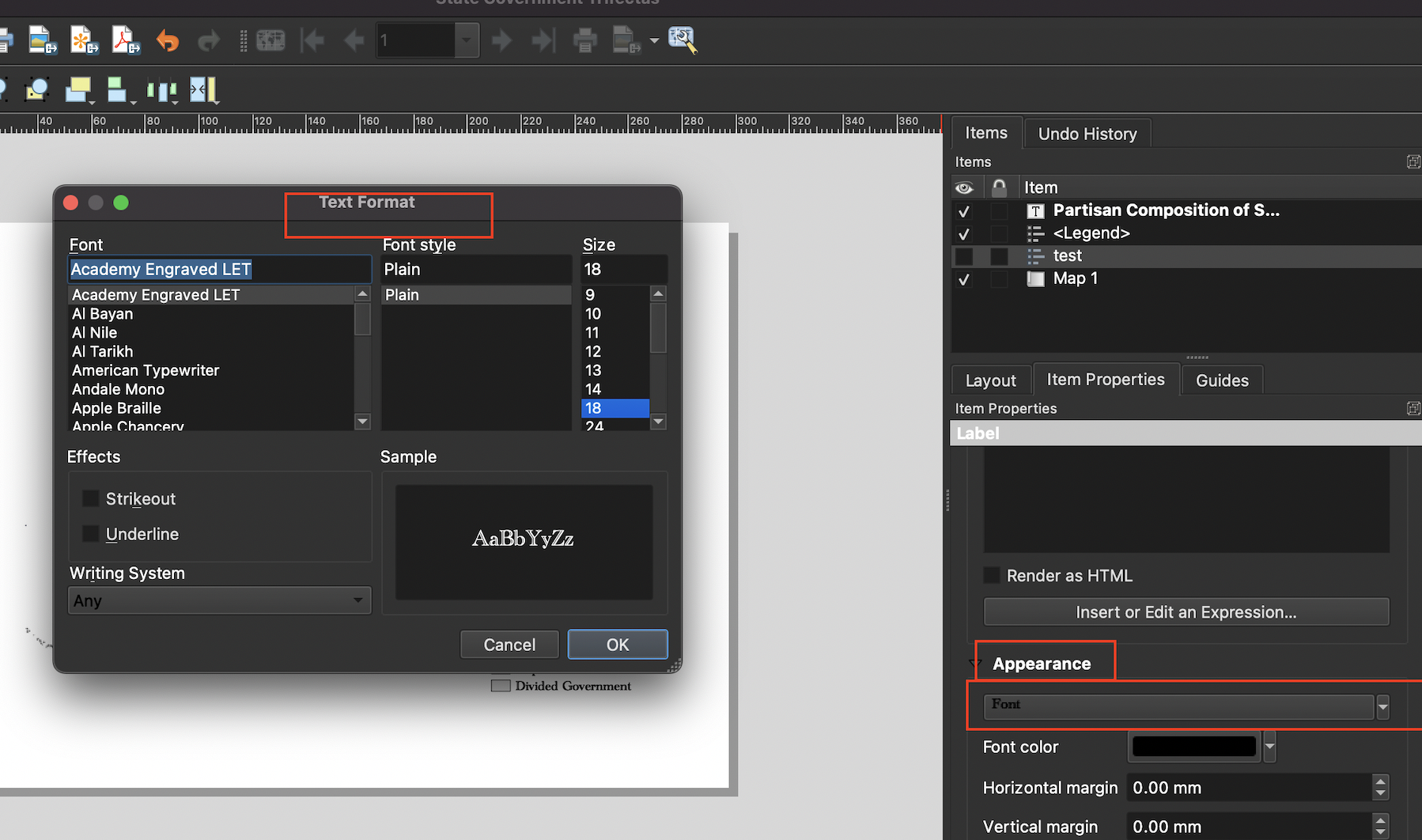The height and width of the screenshot is (840, 1422).
Task: Toggle visibility of the test legend item
Action: point(964,255)
